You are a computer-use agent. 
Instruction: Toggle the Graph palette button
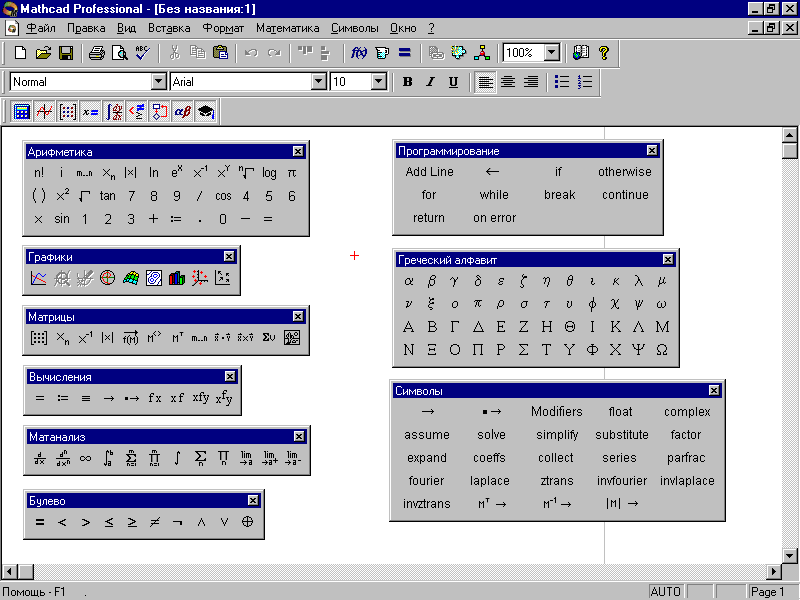tap(44, 112)
